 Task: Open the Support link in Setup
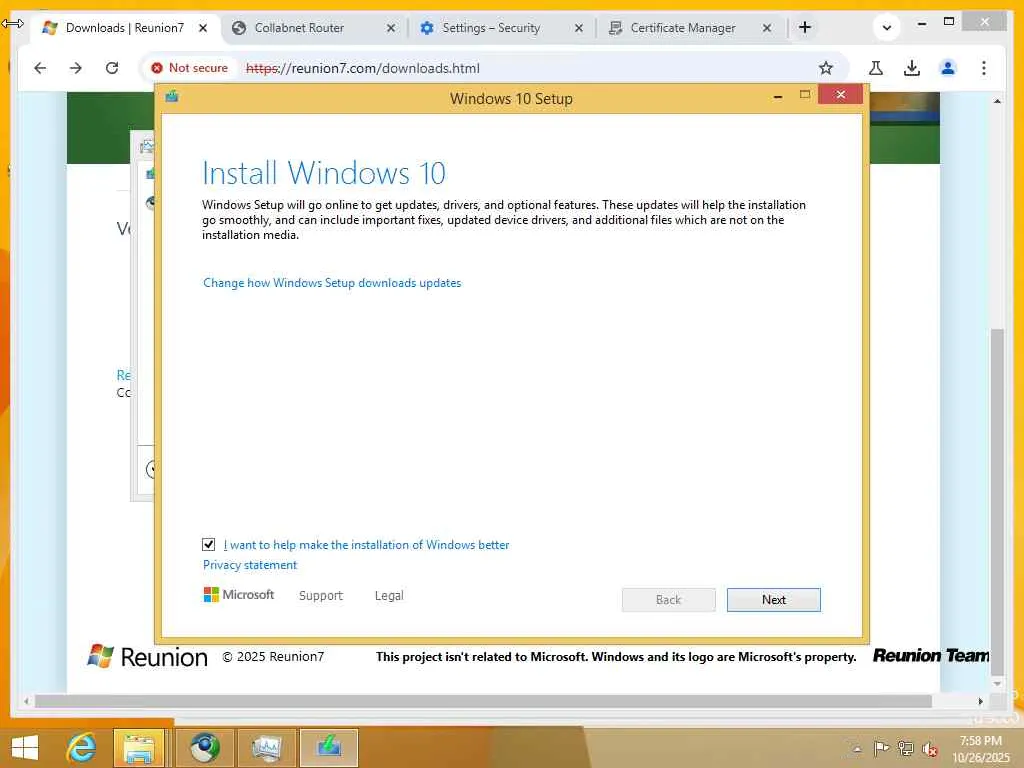point(321,596)
